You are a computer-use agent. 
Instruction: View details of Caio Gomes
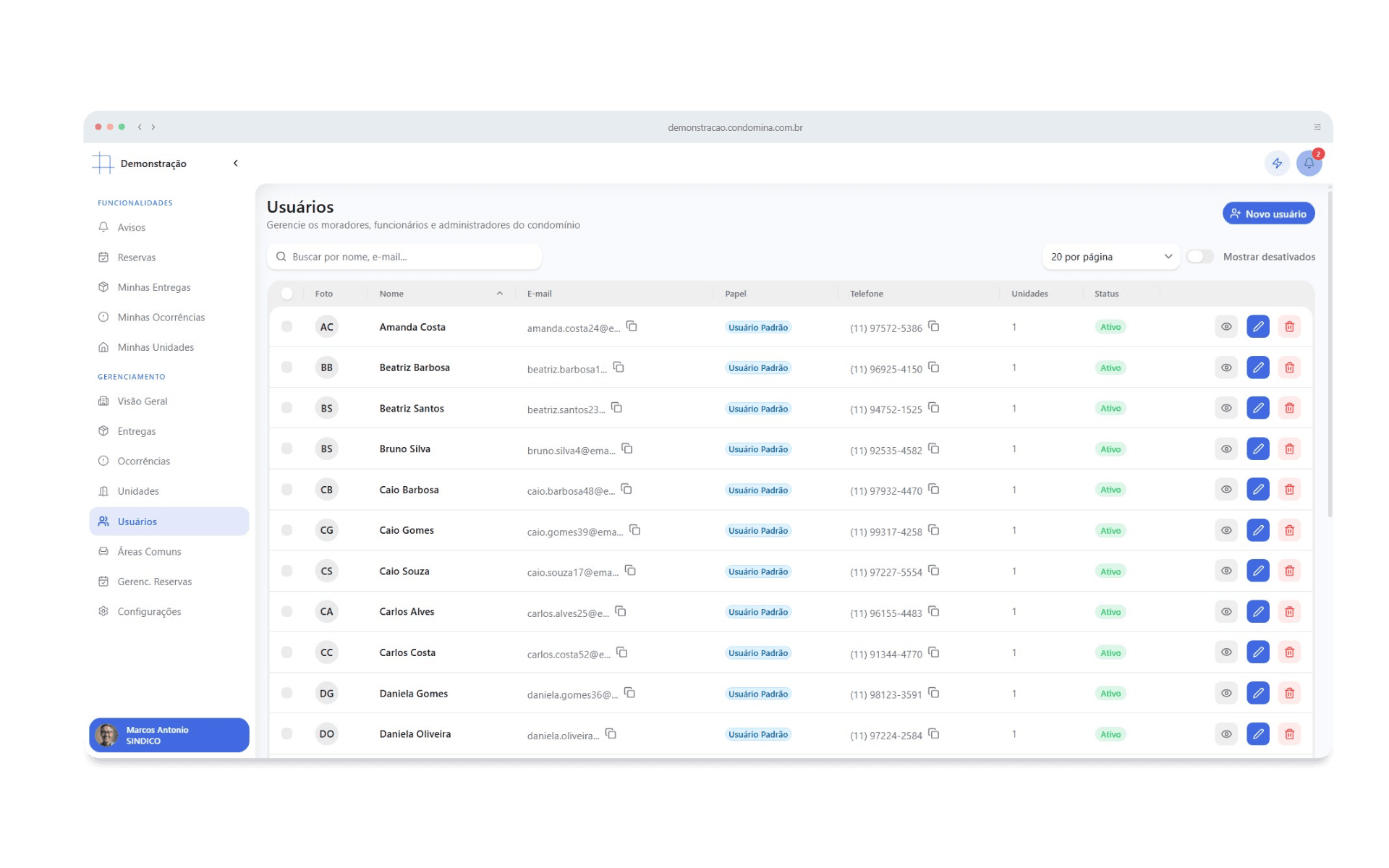(1226, 530)
